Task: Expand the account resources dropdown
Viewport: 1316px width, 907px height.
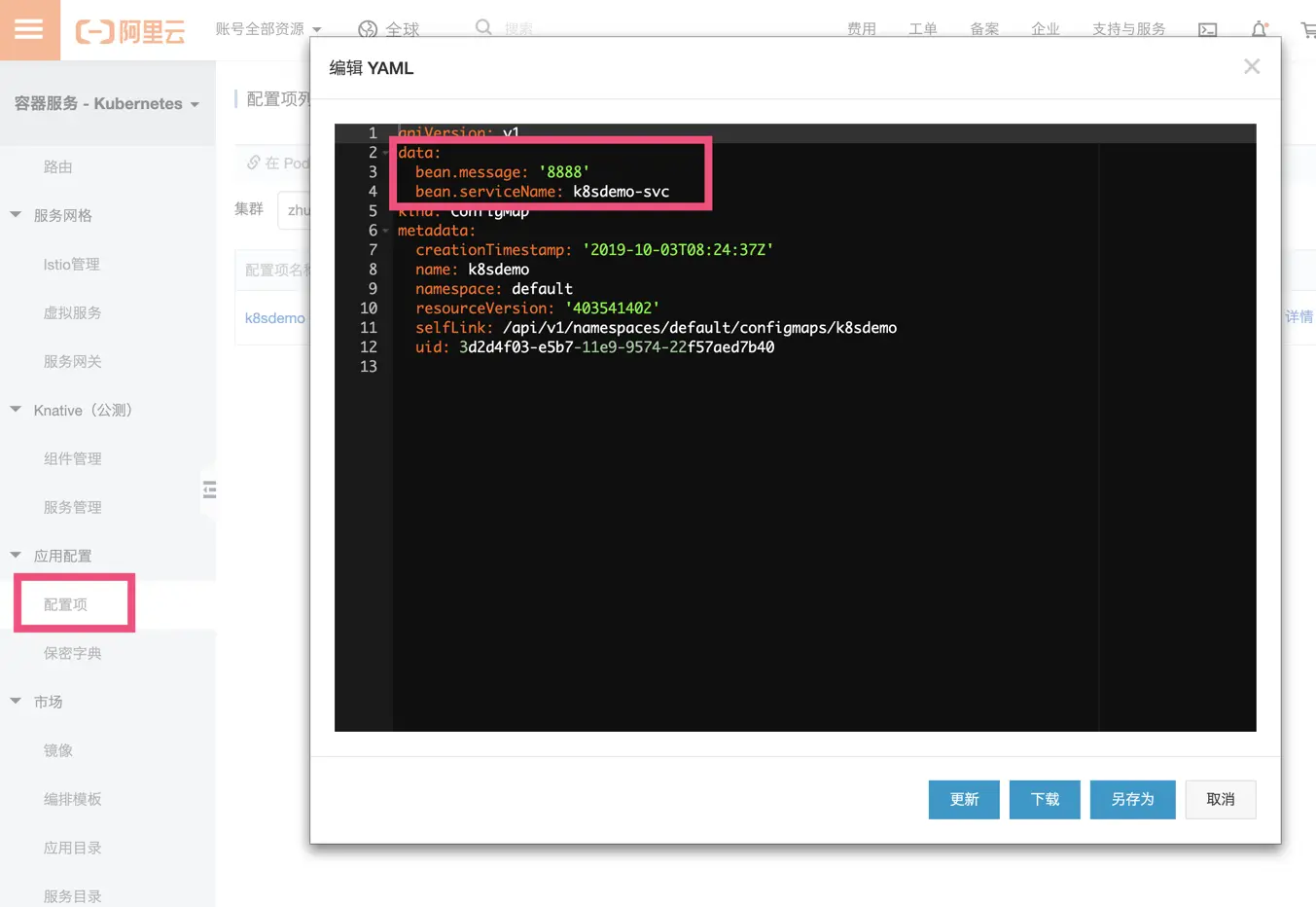Action: (x=268, y=29)
